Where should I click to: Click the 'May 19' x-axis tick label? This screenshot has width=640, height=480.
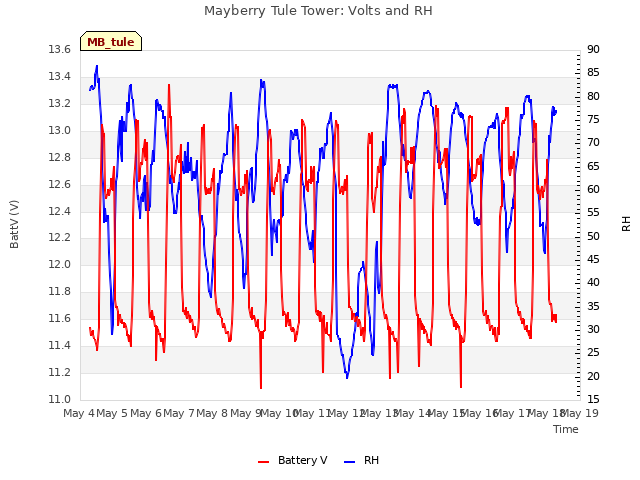580,413
